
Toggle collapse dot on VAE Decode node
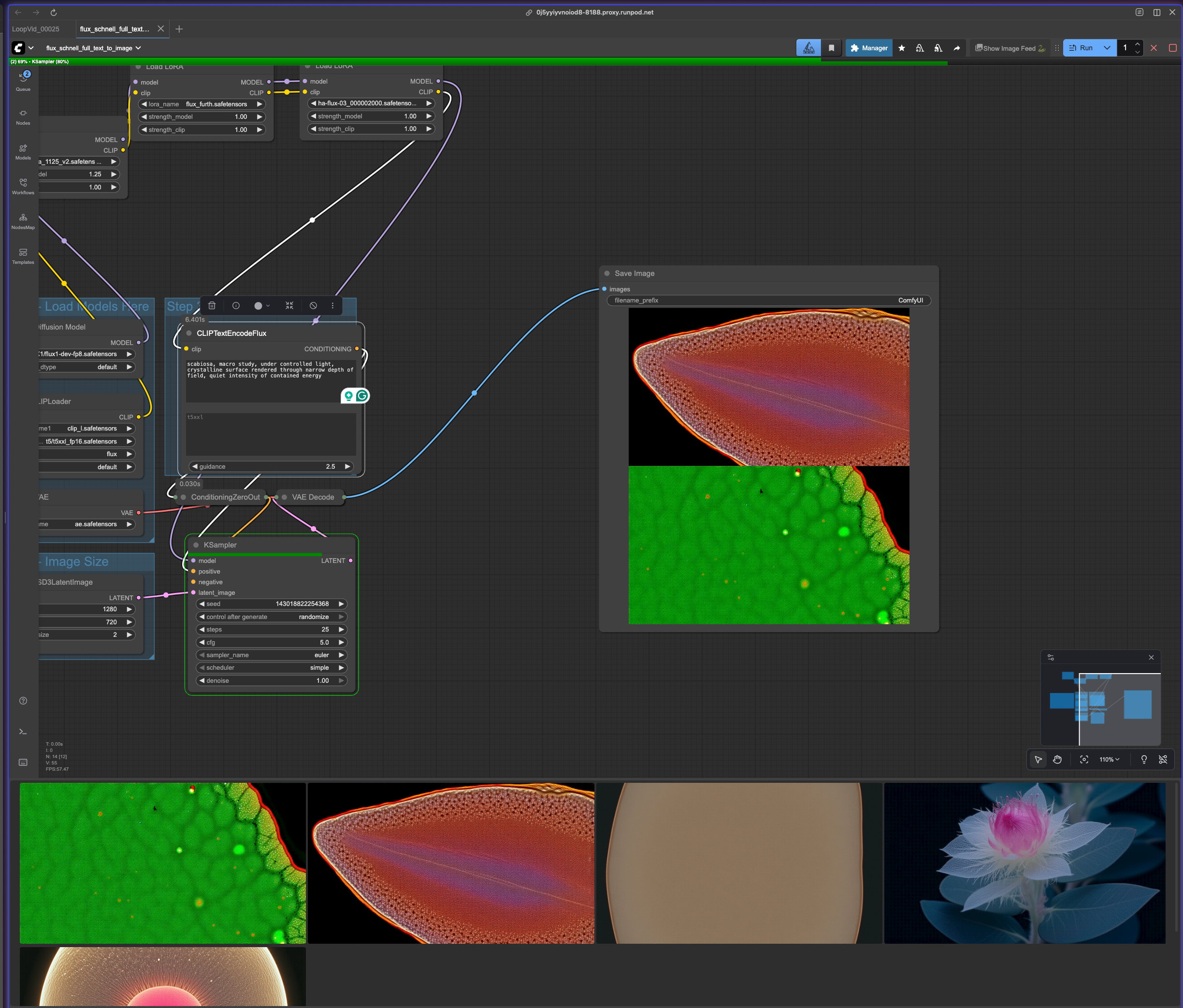point(284,497)
